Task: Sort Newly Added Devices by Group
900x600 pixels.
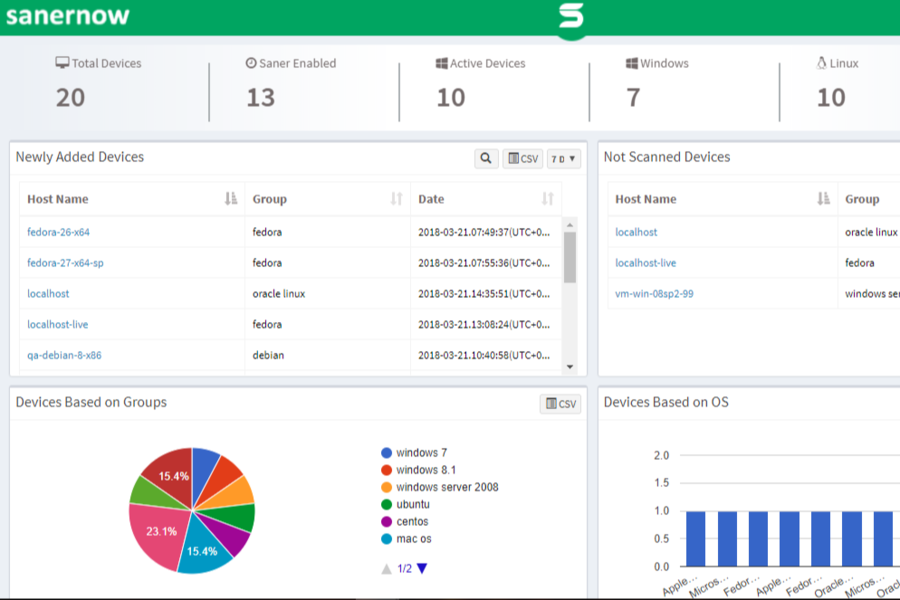Action: (x=397, y=199)
